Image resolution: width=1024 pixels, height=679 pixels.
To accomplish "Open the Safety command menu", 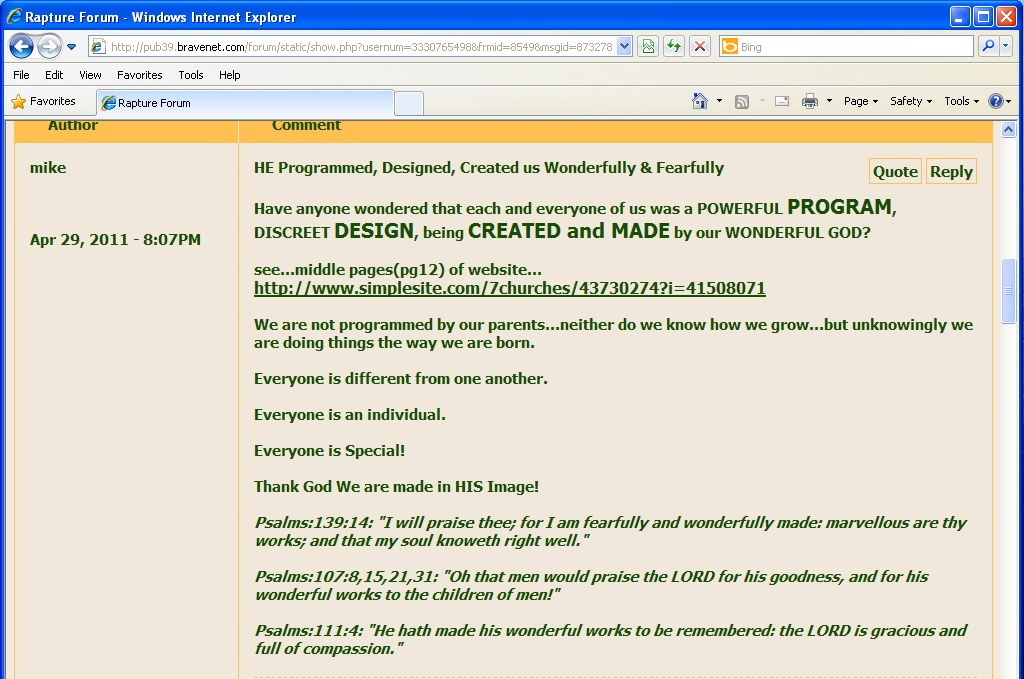I will coord(910,101).
